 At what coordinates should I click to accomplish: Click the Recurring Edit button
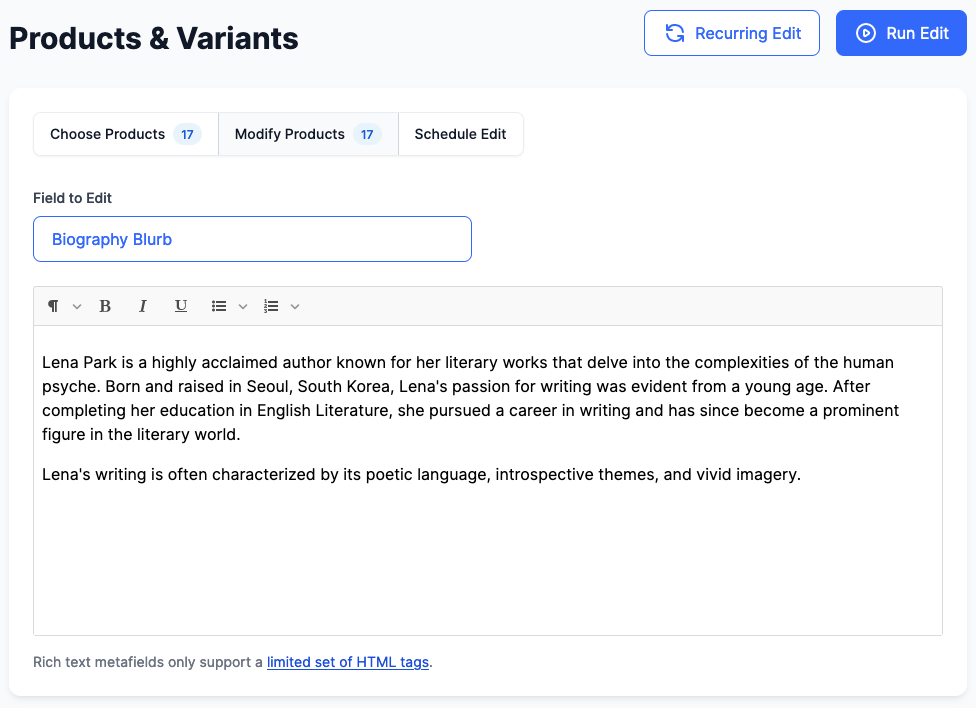point(731,33)
